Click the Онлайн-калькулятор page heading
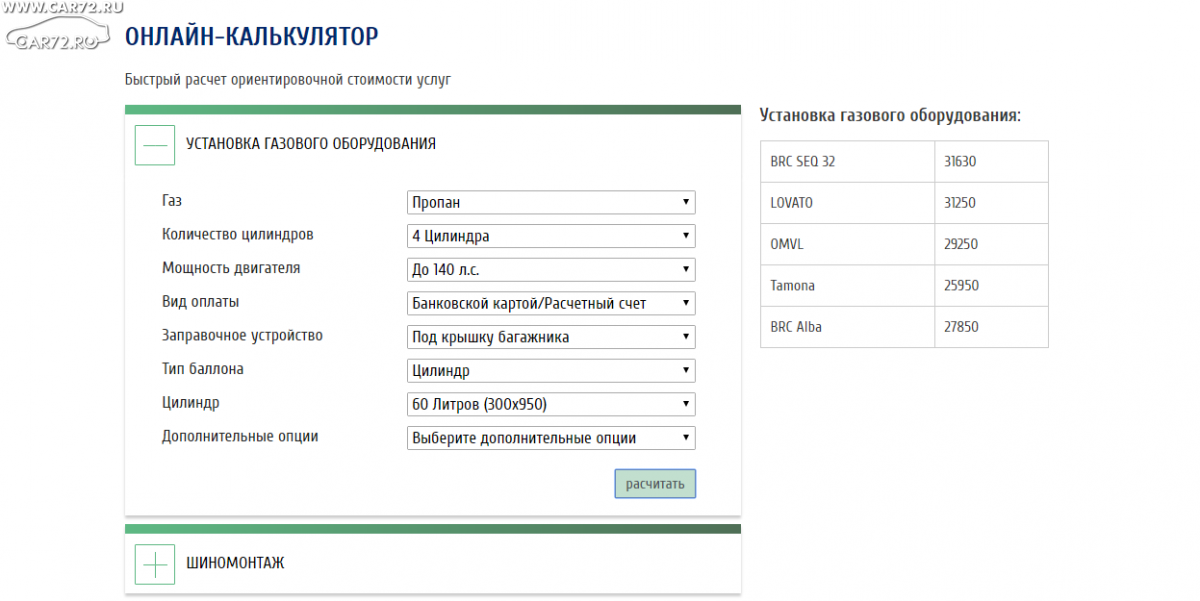The height and width of the screenshot is (601, 1200). (x=251, y=38)
